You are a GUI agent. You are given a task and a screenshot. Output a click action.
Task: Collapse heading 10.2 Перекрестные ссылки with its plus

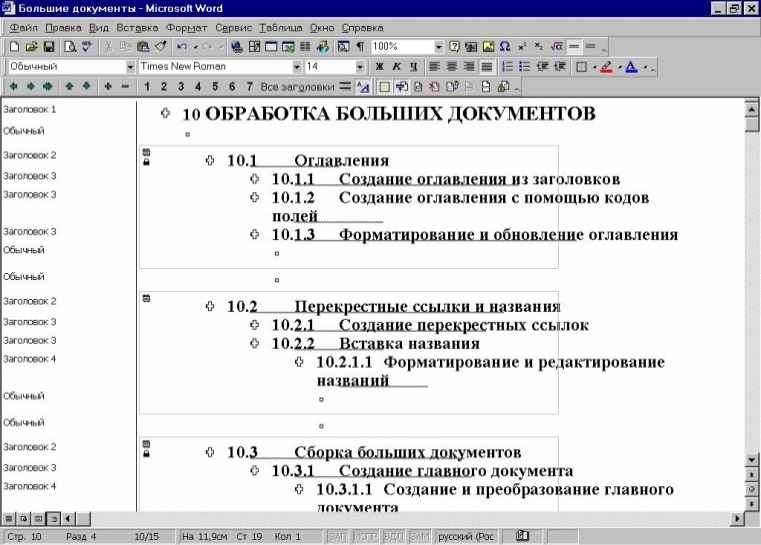pyautogui.click(x=210, y=306)
